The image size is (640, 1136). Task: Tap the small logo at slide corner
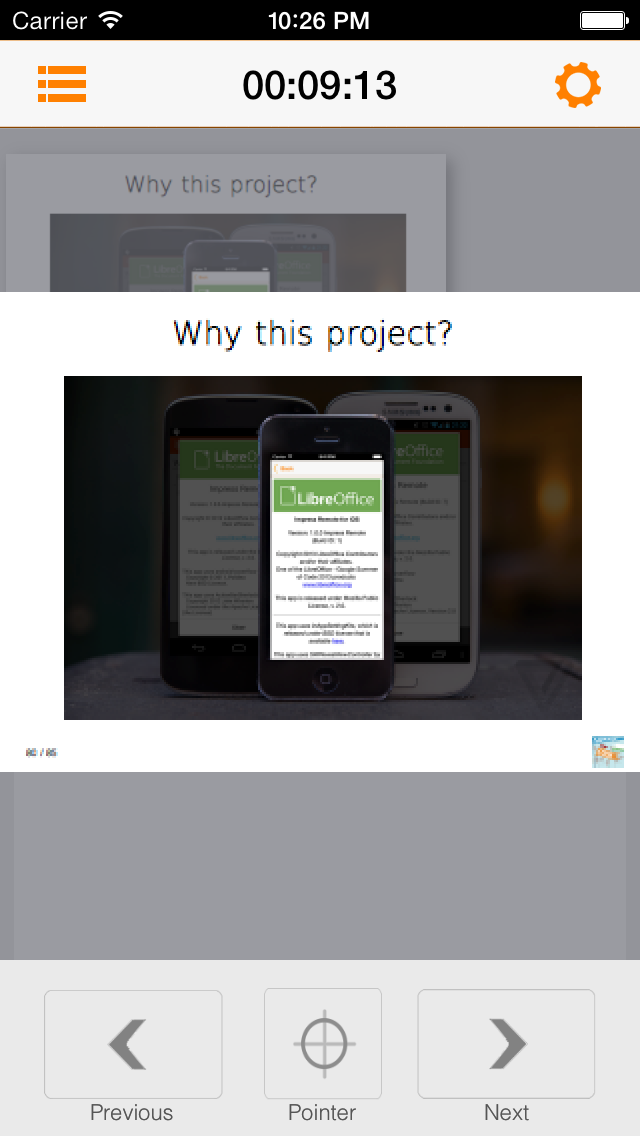click(607, 752)
